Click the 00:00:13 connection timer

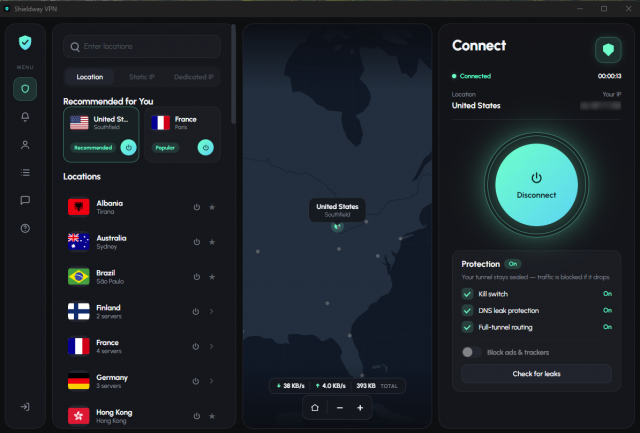coord(609,76)
